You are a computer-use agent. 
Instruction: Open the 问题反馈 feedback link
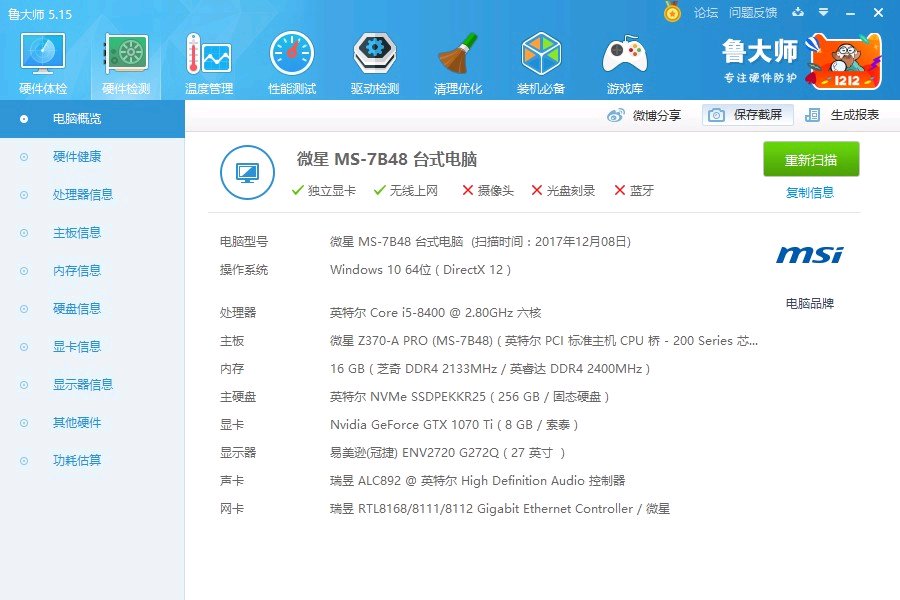coord(752,13)
